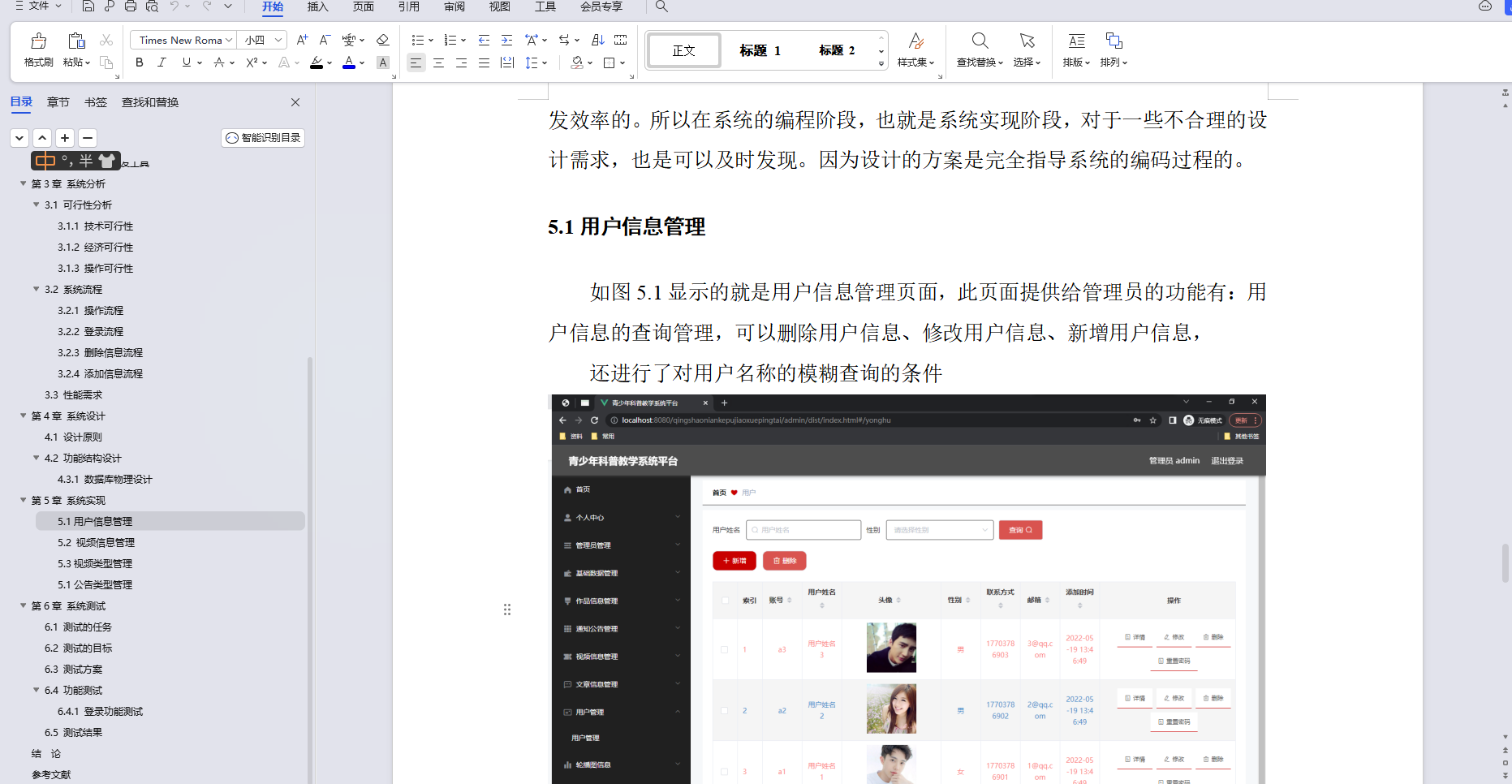Open the font color swatch with blue underline
Image resolution: width=1512 pixels, height=784 pixels.
349,62
